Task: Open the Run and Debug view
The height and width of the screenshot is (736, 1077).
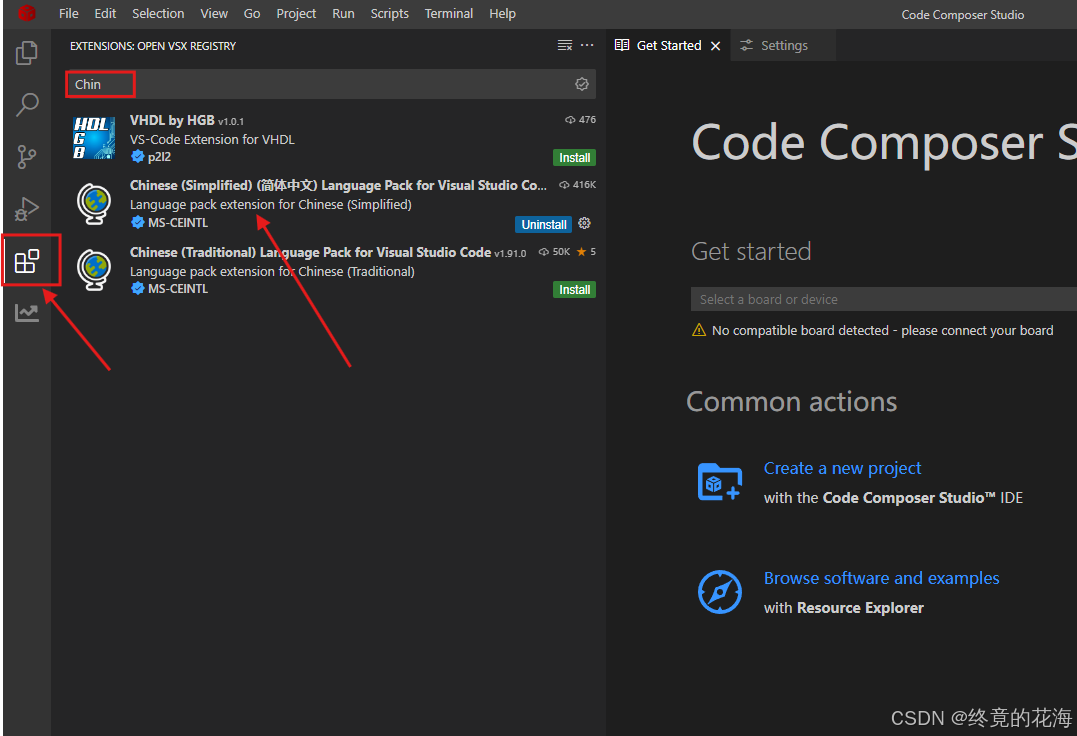Action: 27,209
